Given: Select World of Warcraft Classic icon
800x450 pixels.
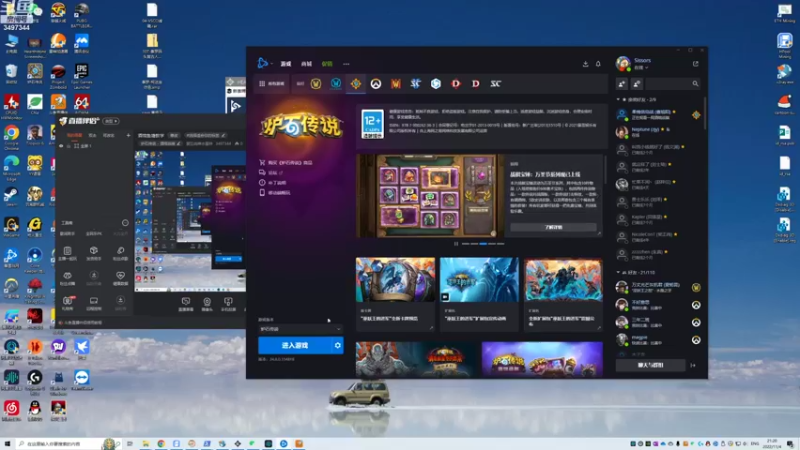Looking at the screenshot, I should point(336,84).
